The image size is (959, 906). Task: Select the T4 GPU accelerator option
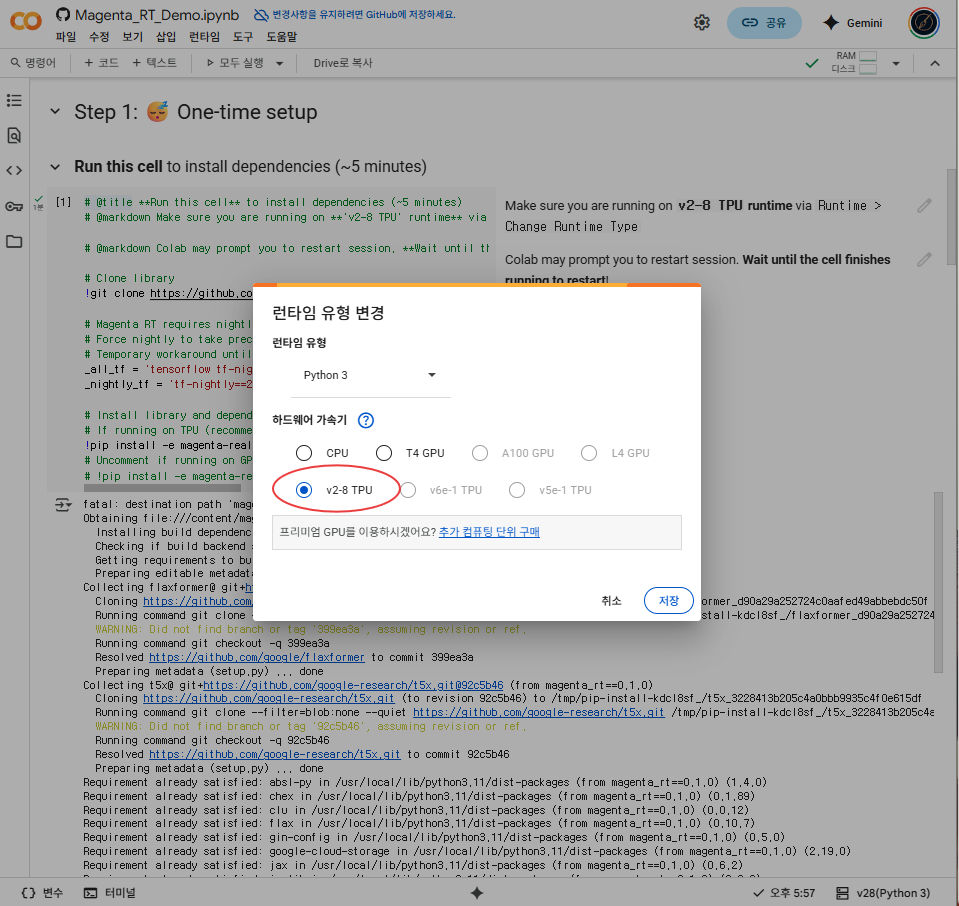tap(384, 453)
